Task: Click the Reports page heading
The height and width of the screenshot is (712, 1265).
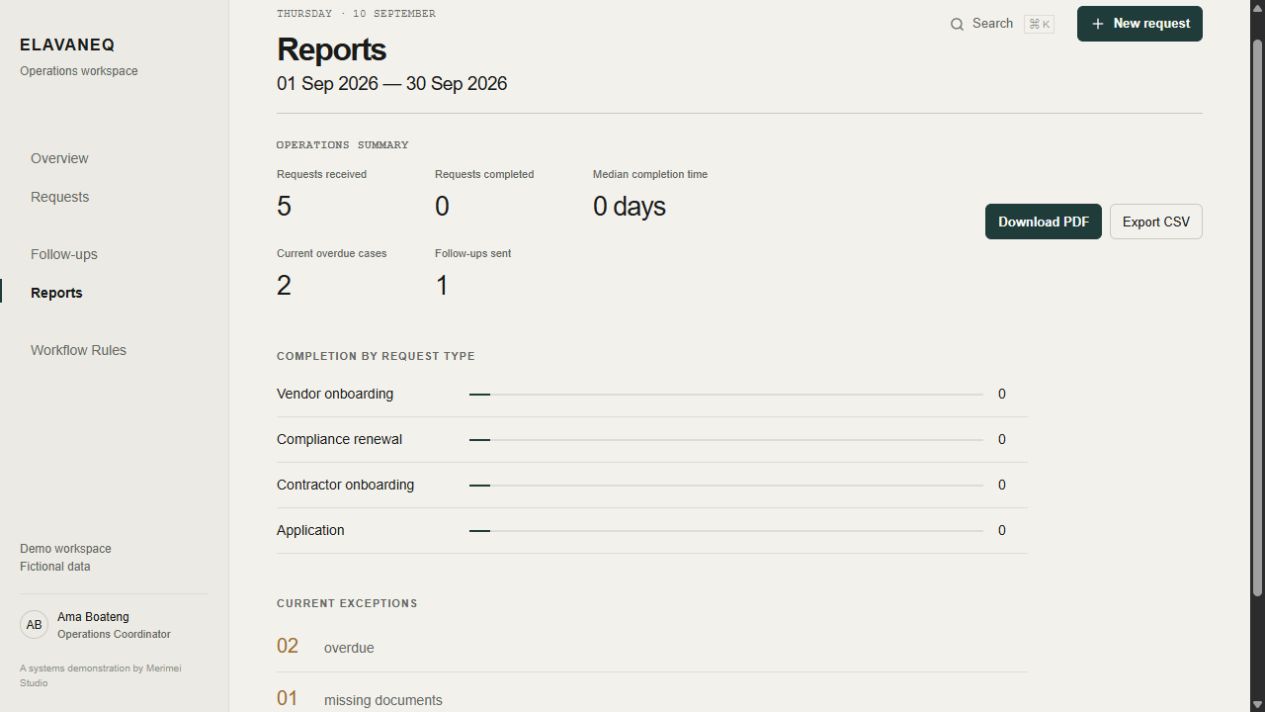Action: 331,50
